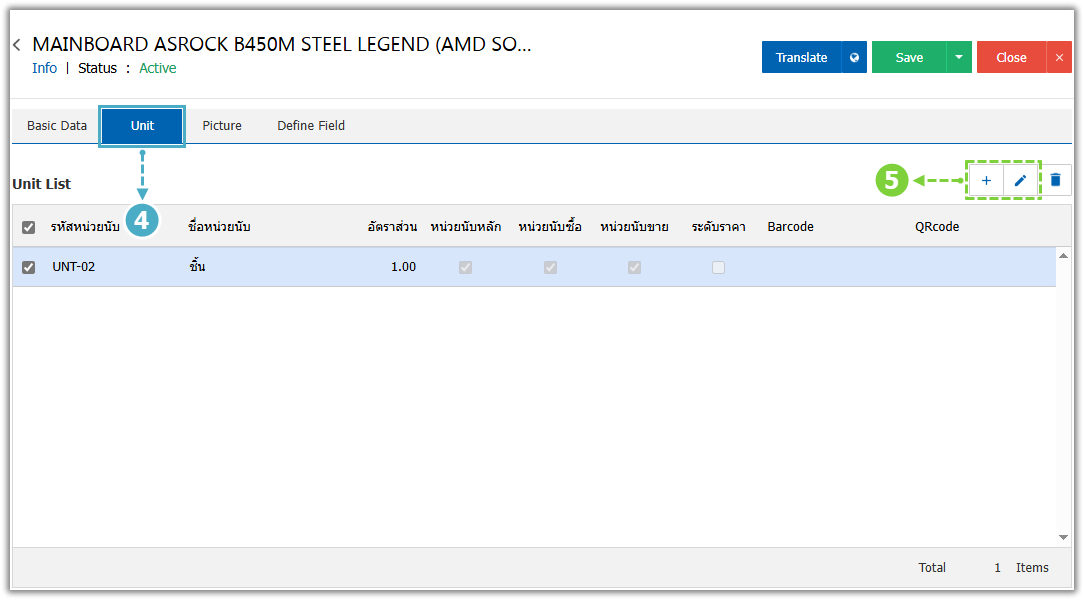Image resolution: width=1084 pixels, height=600 pixels.
Task: Expand the Save dropdown arrow
Action: (958, 57)
